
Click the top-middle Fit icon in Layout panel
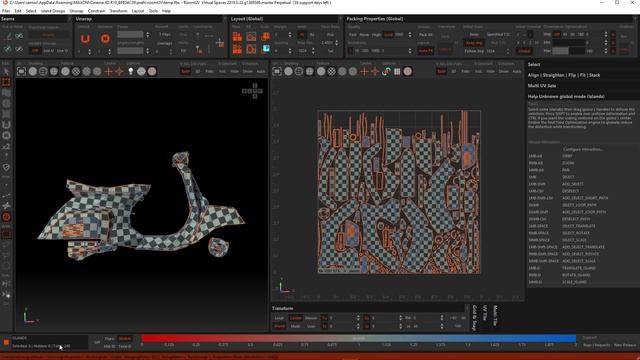[x=251, y=37]
